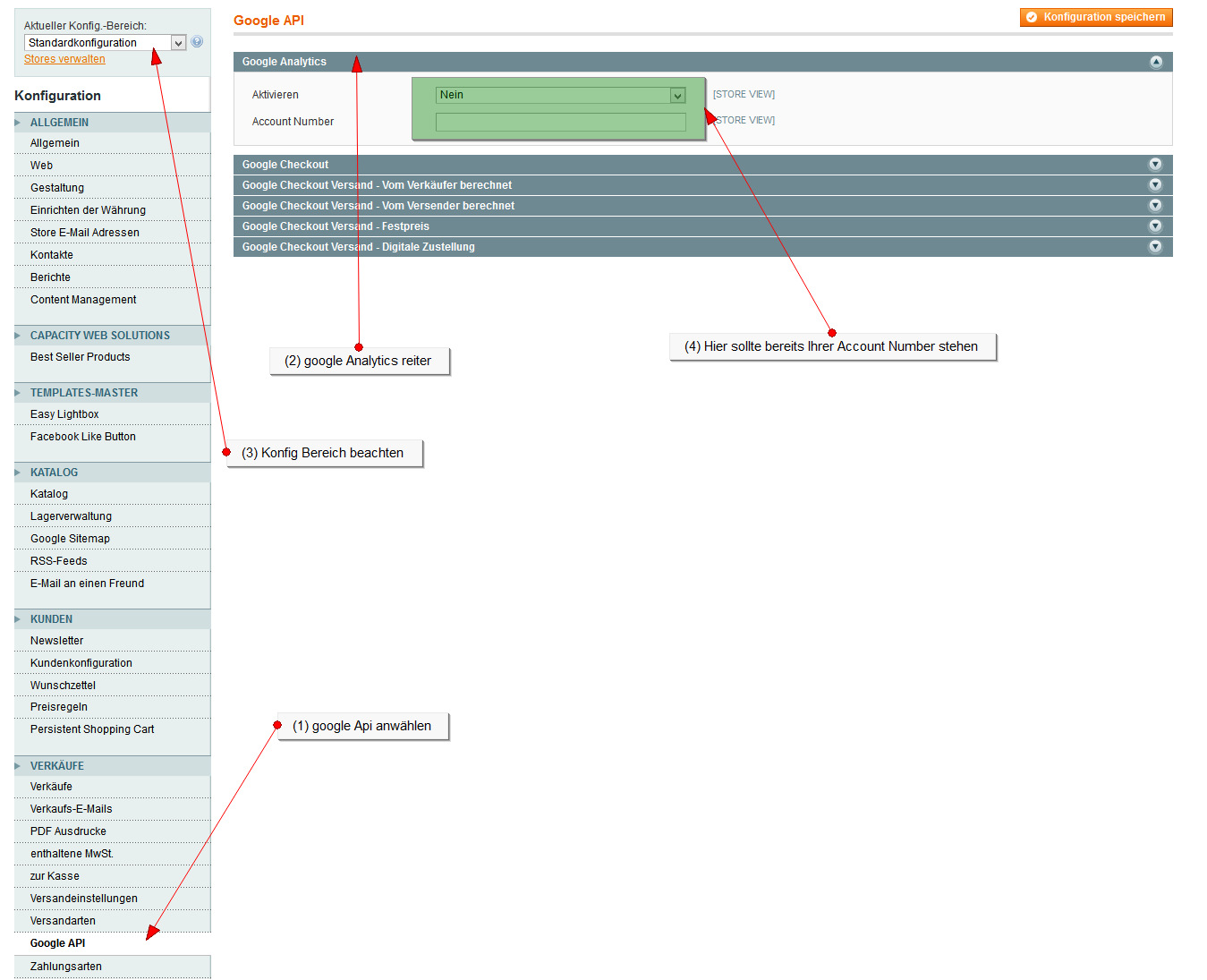Expand arrow icon for Digitale Zustellung row
Screen dimensions: 1207x980
[1155, 246]
